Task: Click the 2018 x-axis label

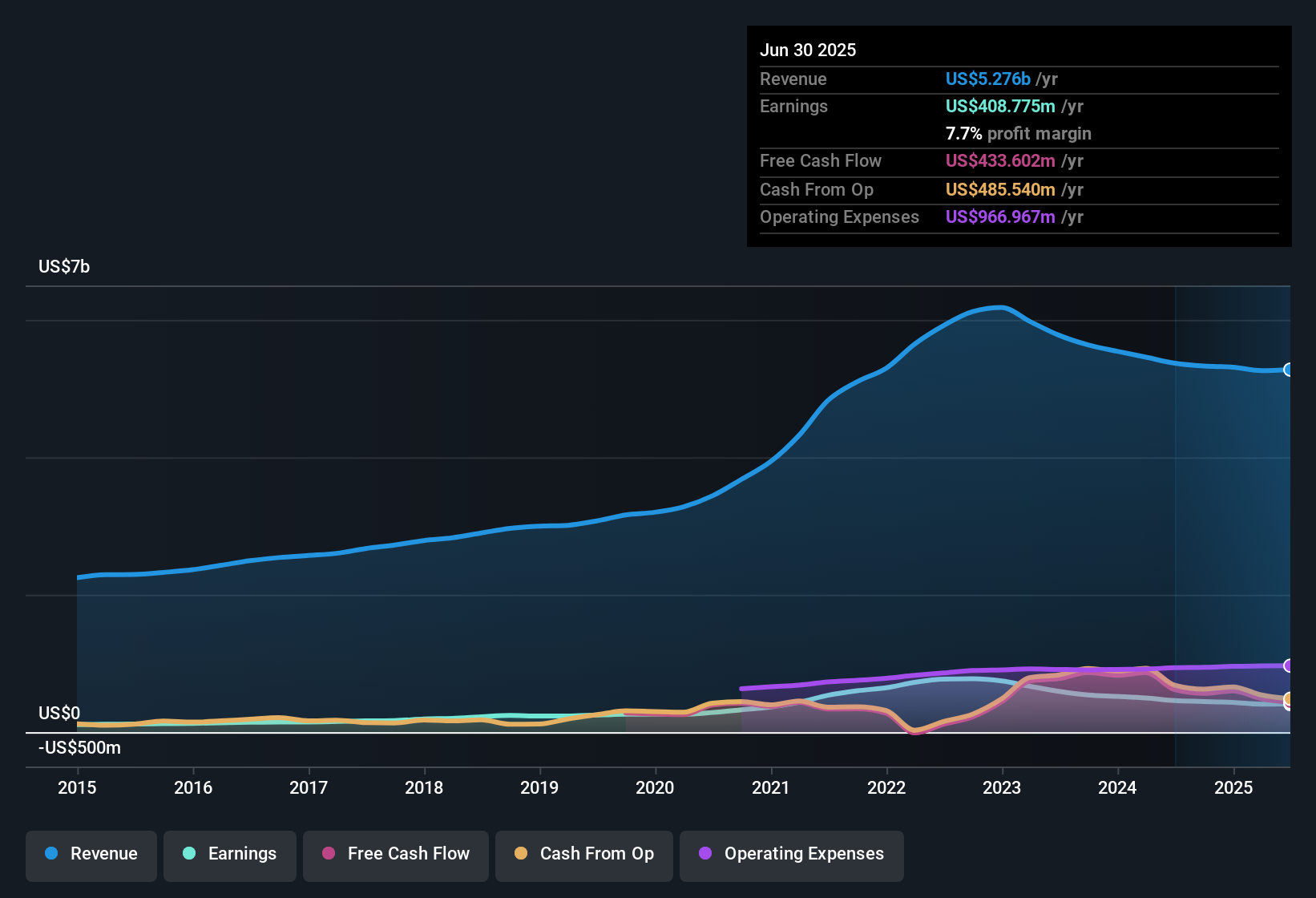Action: [x=424, y=788]
